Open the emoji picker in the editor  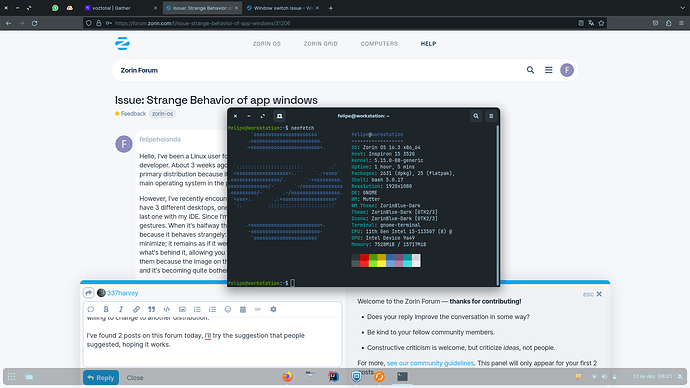pyautogui.click(x=228, y=309)
